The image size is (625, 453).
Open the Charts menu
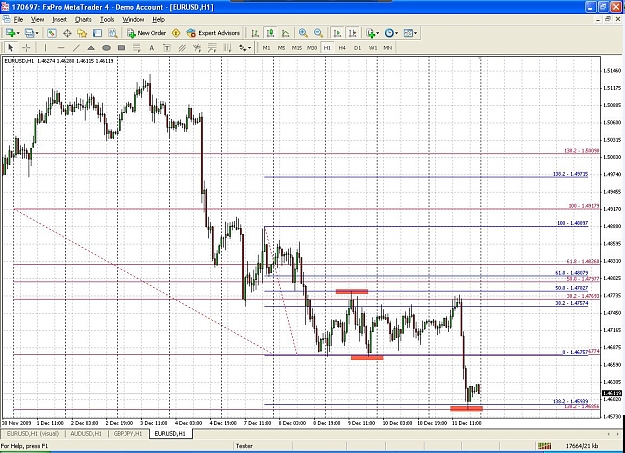[x=83, y=20]
